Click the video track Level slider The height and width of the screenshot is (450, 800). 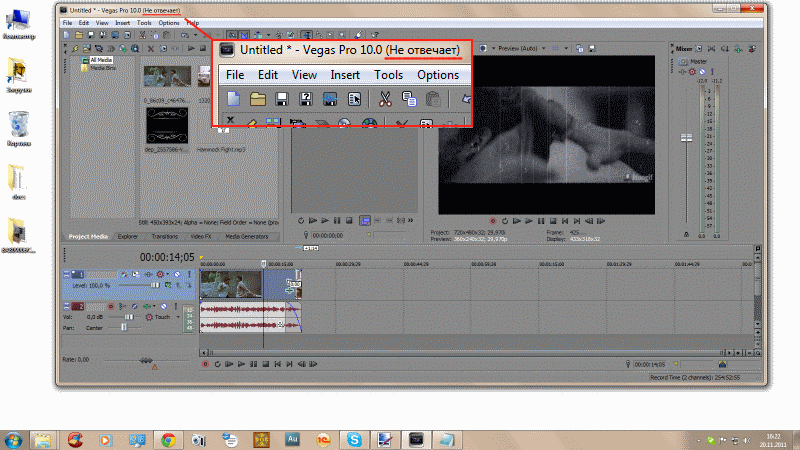155,285
